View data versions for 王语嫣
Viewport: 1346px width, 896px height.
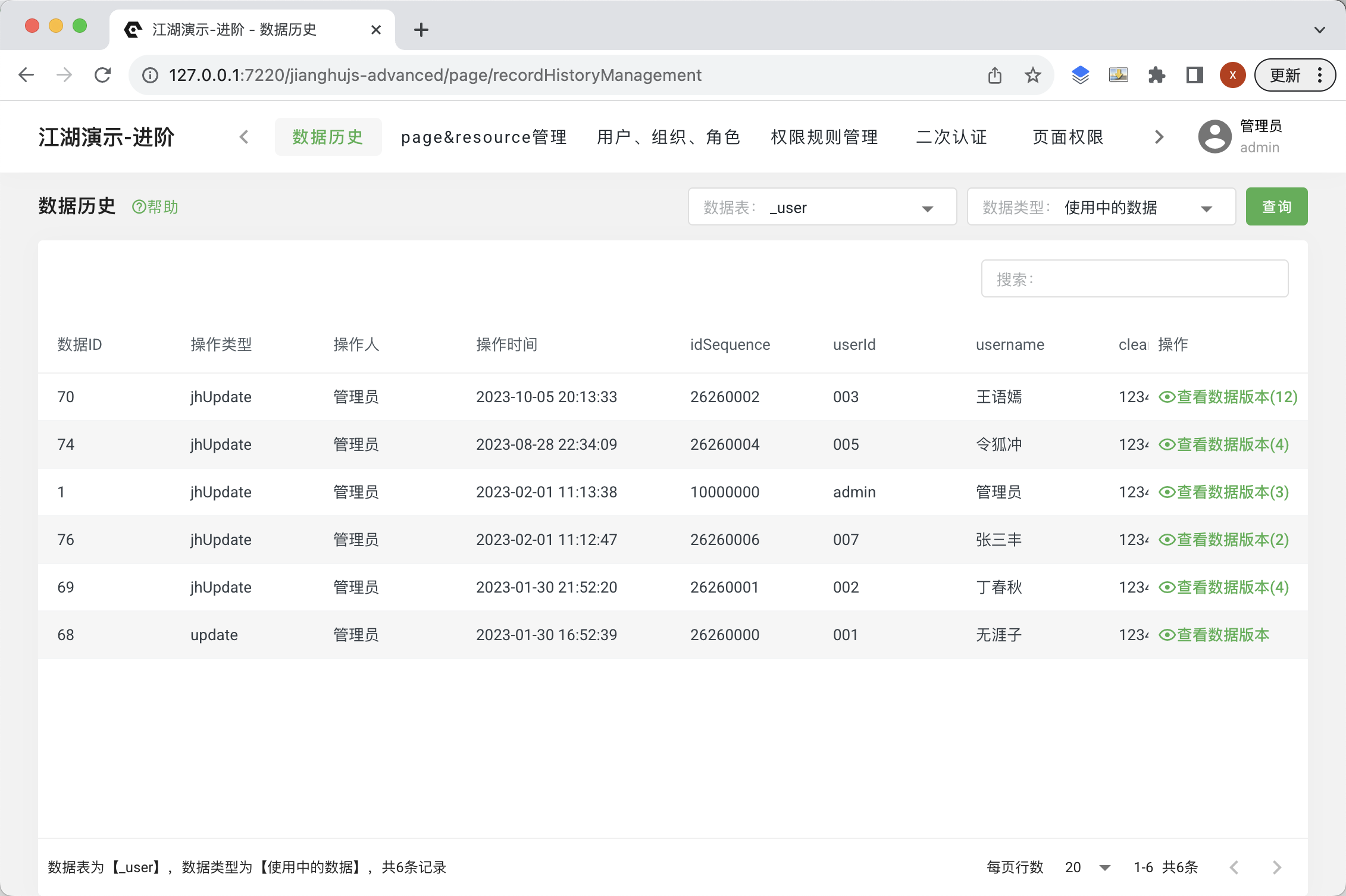tap(1228, 397)
